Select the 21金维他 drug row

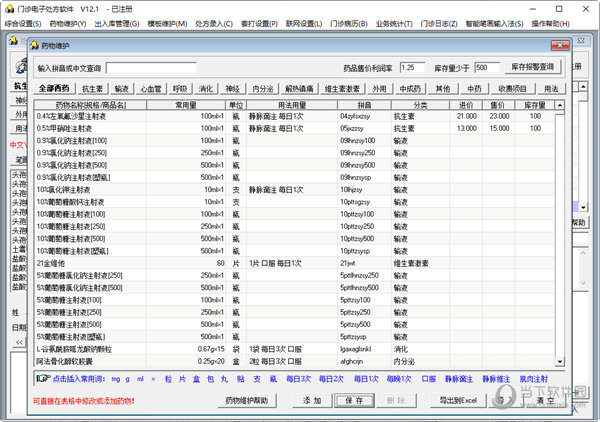294,263
